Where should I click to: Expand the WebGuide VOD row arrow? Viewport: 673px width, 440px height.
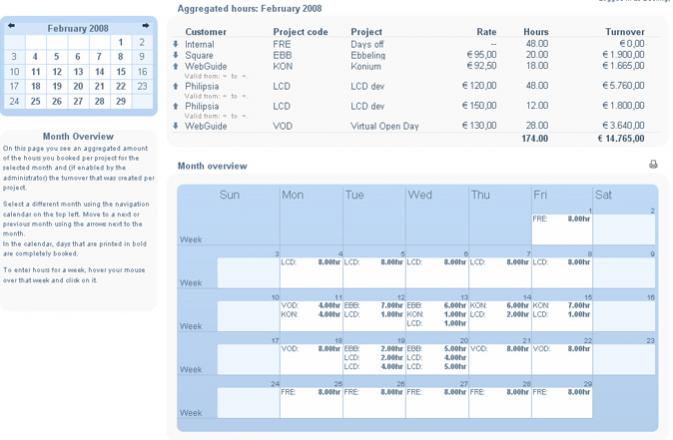(176, 126)
